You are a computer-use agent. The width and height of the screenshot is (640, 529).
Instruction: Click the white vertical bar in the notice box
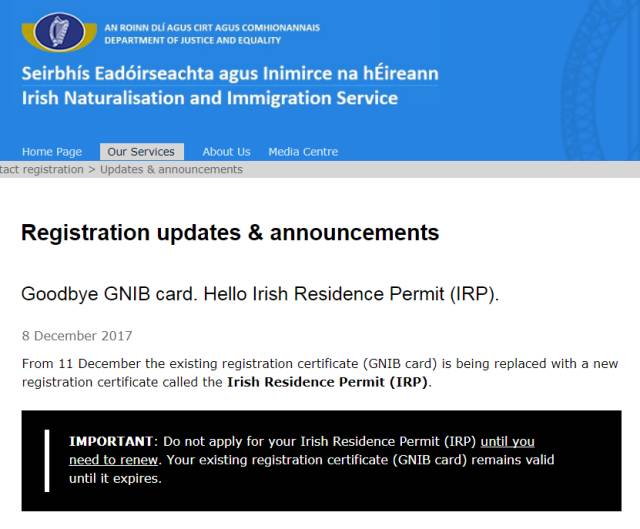(x=46, y=460)
